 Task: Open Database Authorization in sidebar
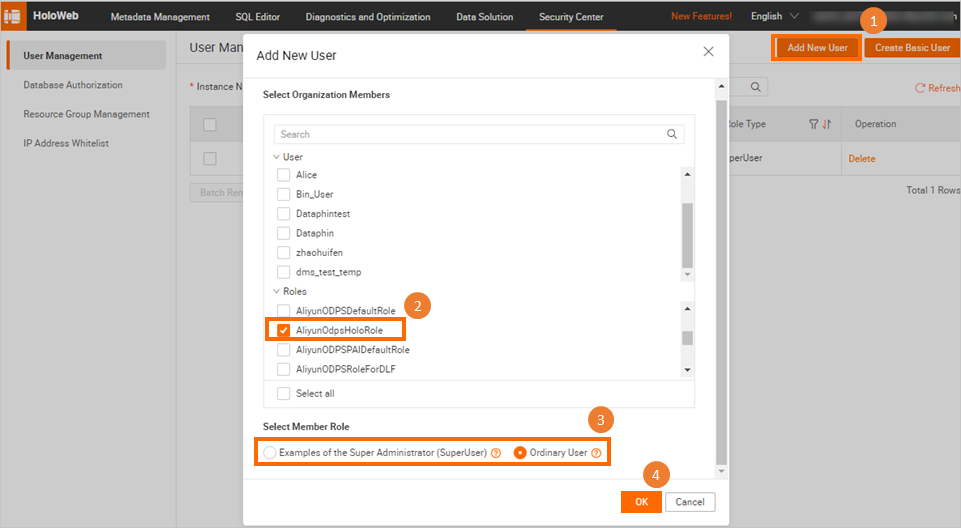(x=73, y=85)
